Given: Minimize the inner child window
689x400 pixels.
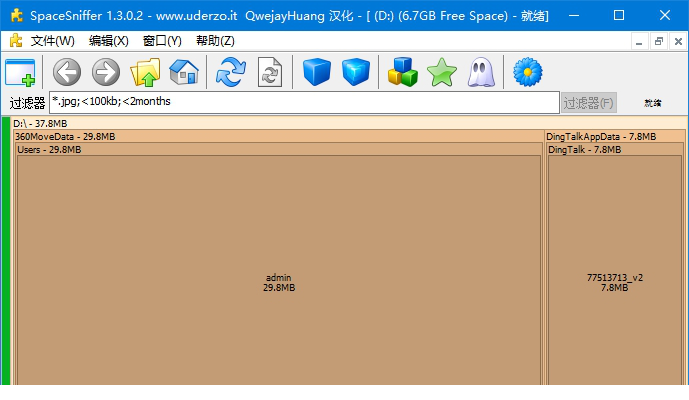Looking at the screenshot, I should click(x=639, y=42).
